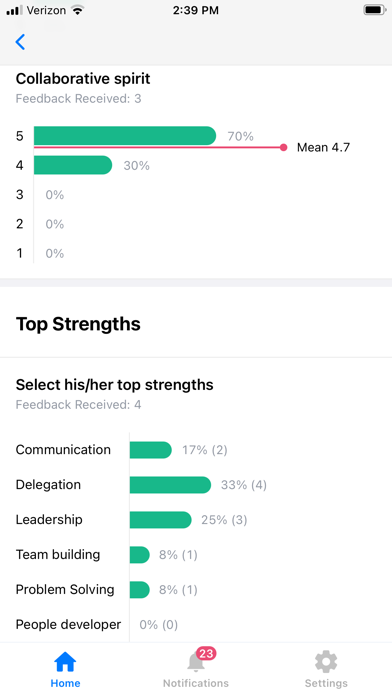Tap the cellular signal bars icon

click(14, 10)
